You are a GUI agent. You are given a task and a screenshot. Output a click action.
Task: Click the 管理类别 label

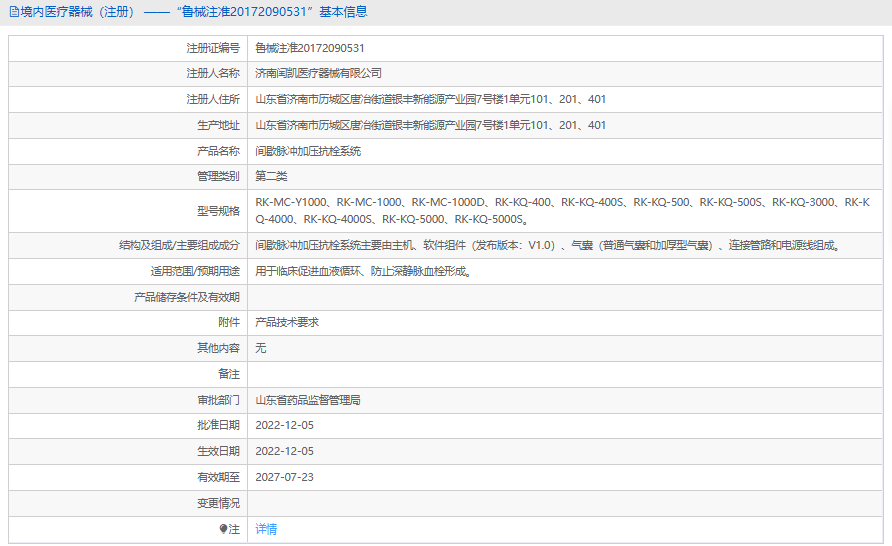218,176
